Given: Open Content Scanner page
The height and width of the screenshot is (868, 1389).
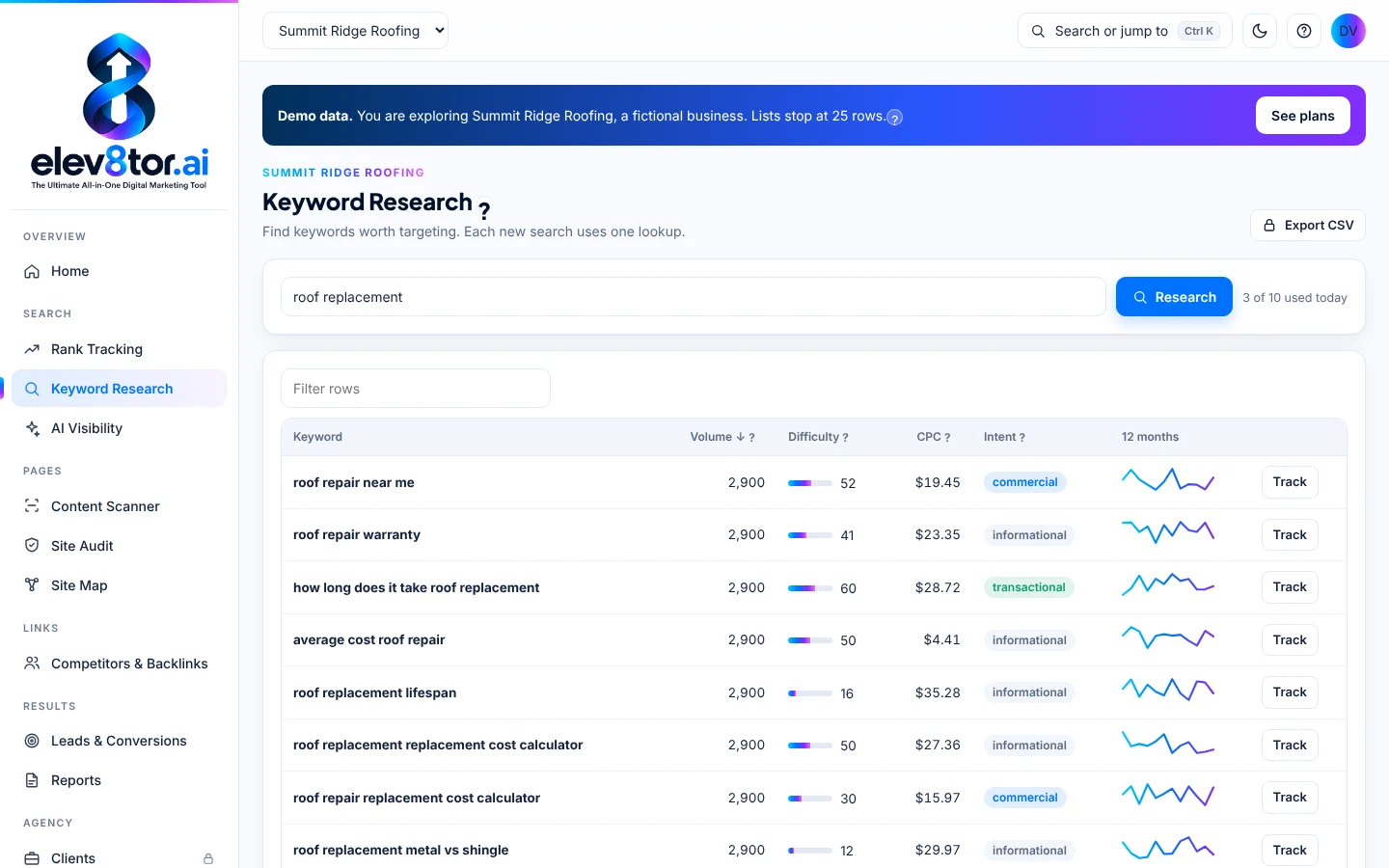Looking at the screenshot, I should click(119, 506).
